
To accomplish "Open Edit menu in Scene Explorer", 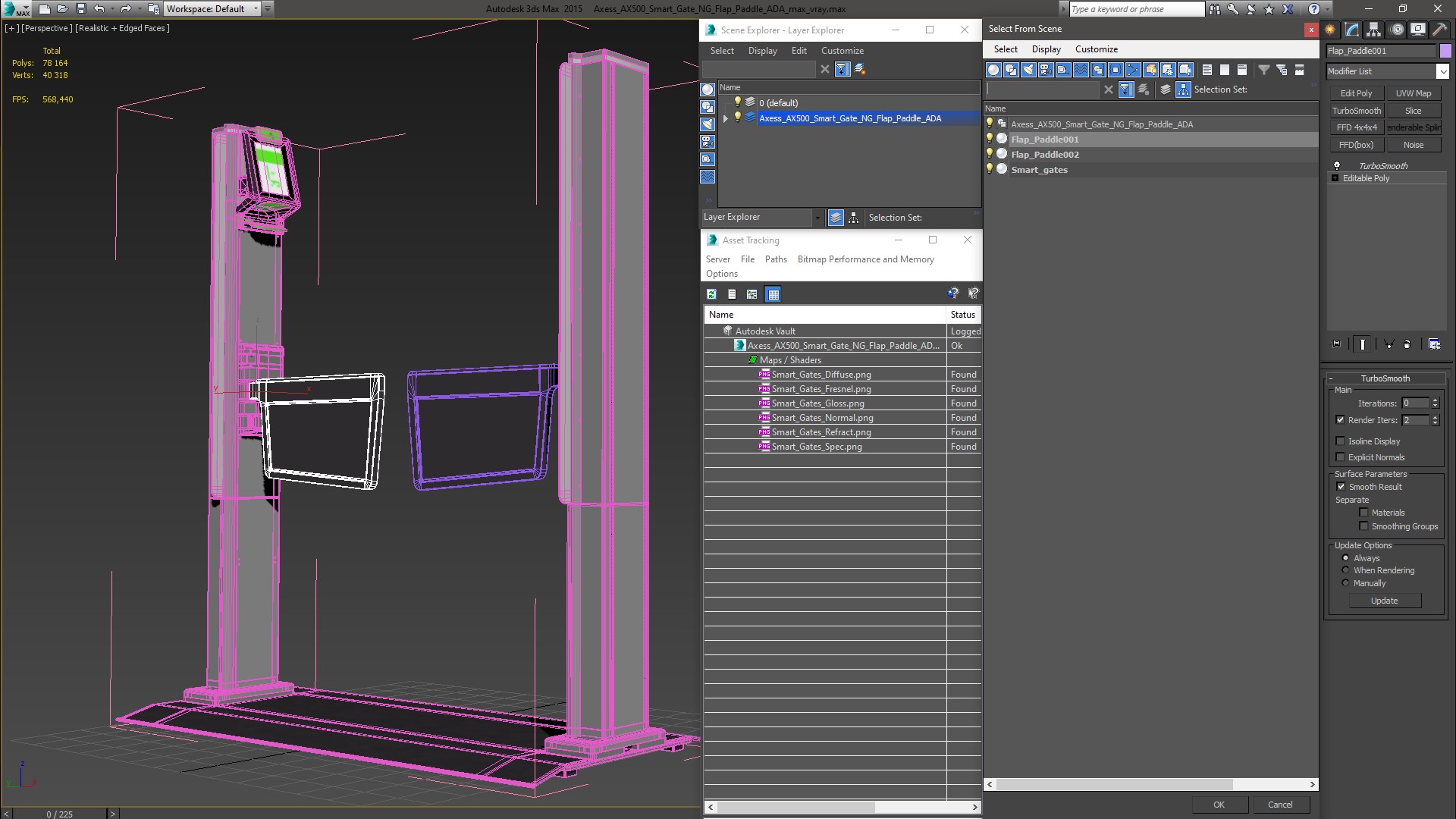I will (799, 51).
